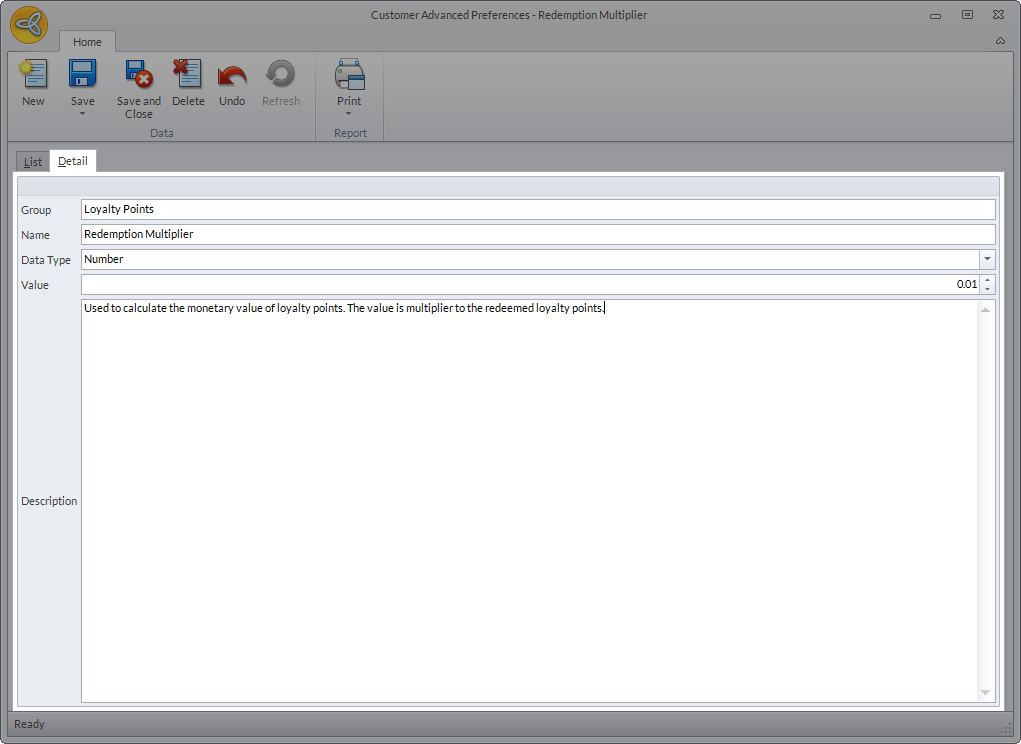Click the Description scrollbar down arrow
The image size is (1021, 744).
(x=985, y=692)
